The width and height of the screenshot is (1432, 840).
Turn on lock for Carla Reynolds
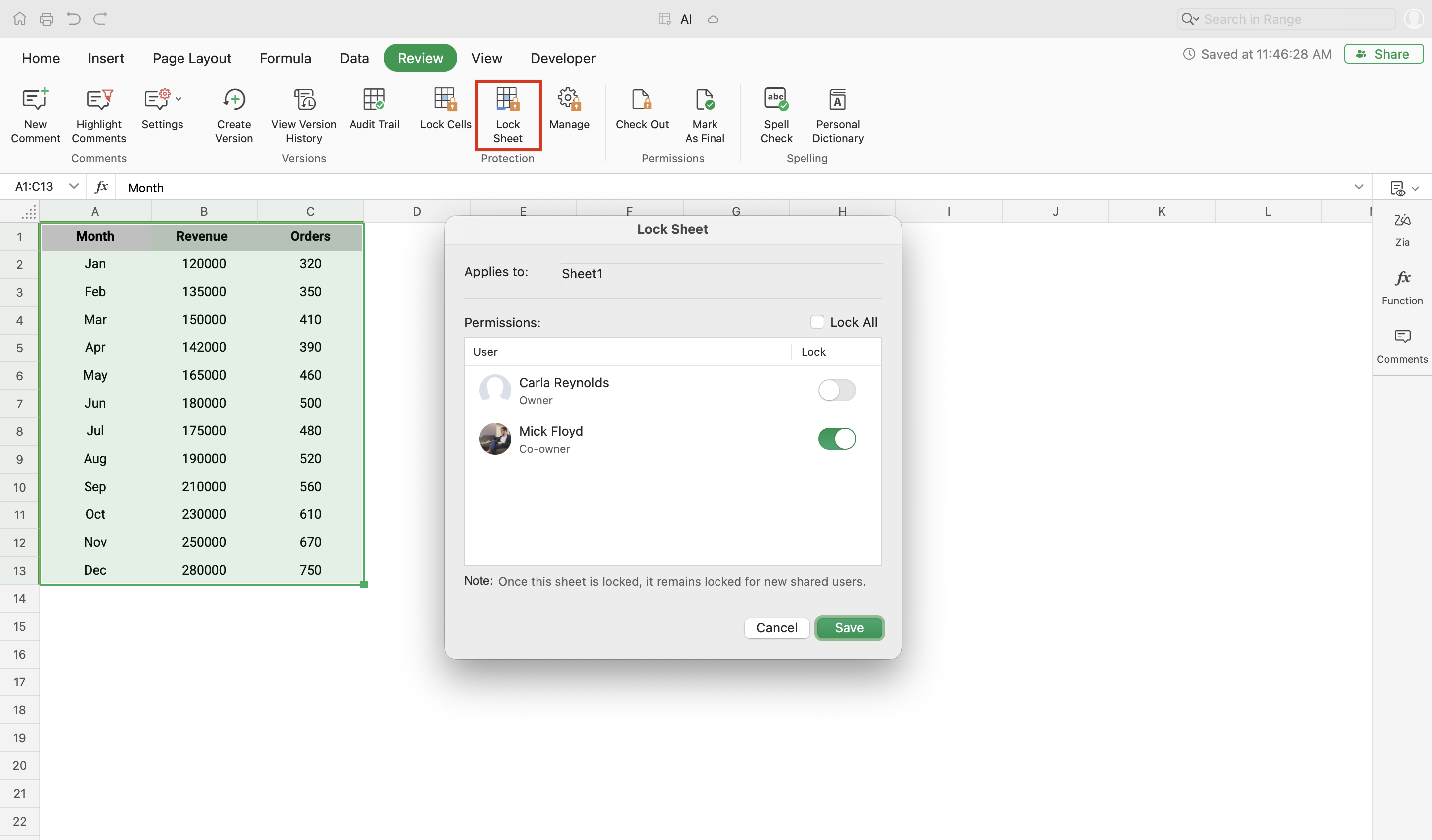[x=836, y=390]
